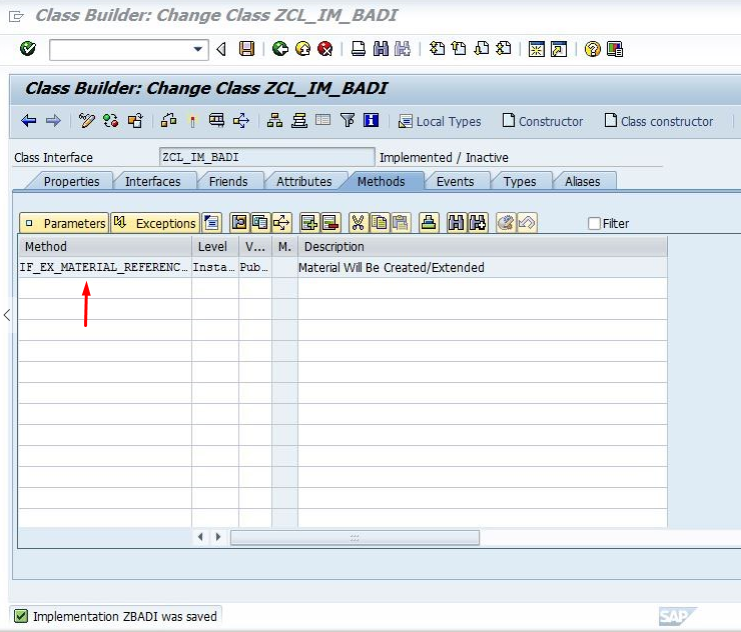Open the Constructor button
Viewport: 741px width, 632px height.
[543, 121]
